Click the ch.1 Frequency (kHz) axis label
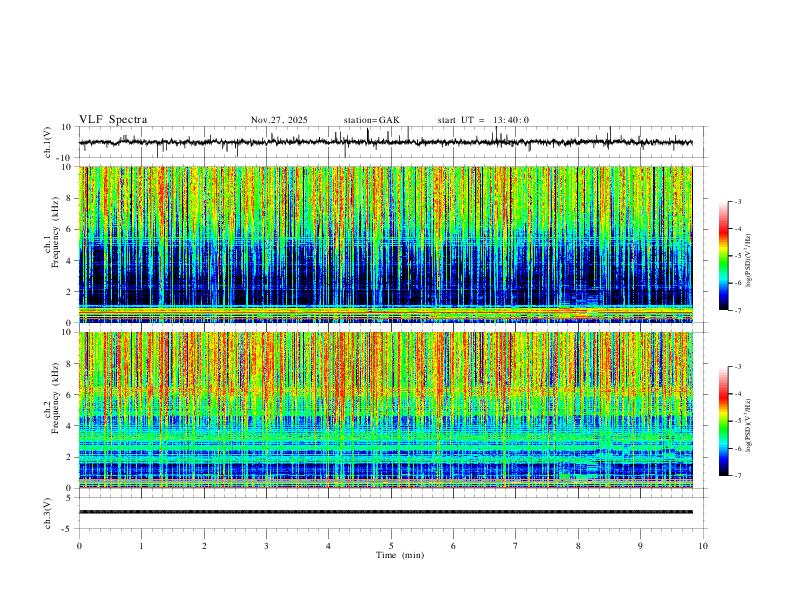 [51, 232]
